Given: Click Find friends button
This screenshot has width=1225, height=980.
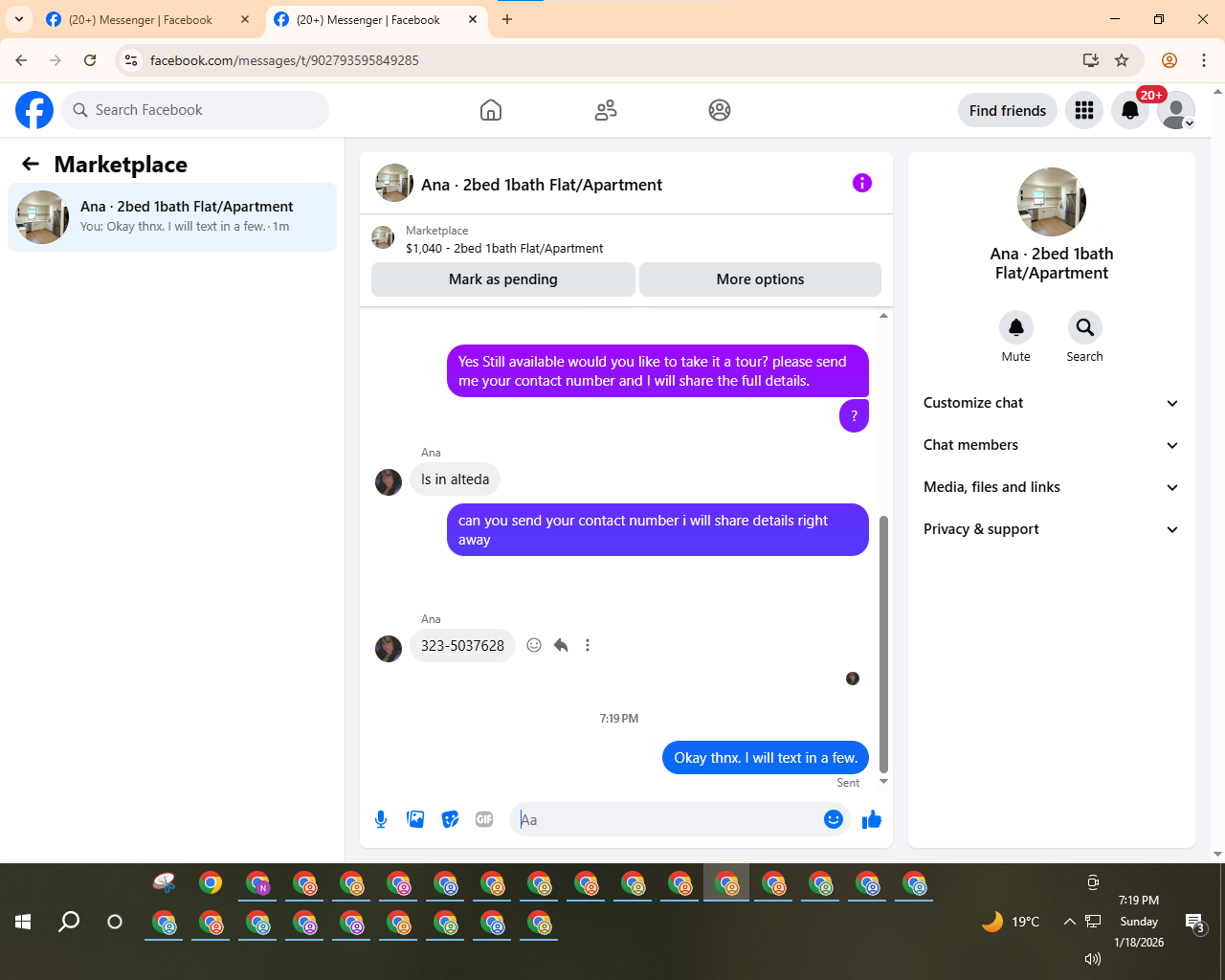Looking at the screenshot, I should click(1008, 110).
